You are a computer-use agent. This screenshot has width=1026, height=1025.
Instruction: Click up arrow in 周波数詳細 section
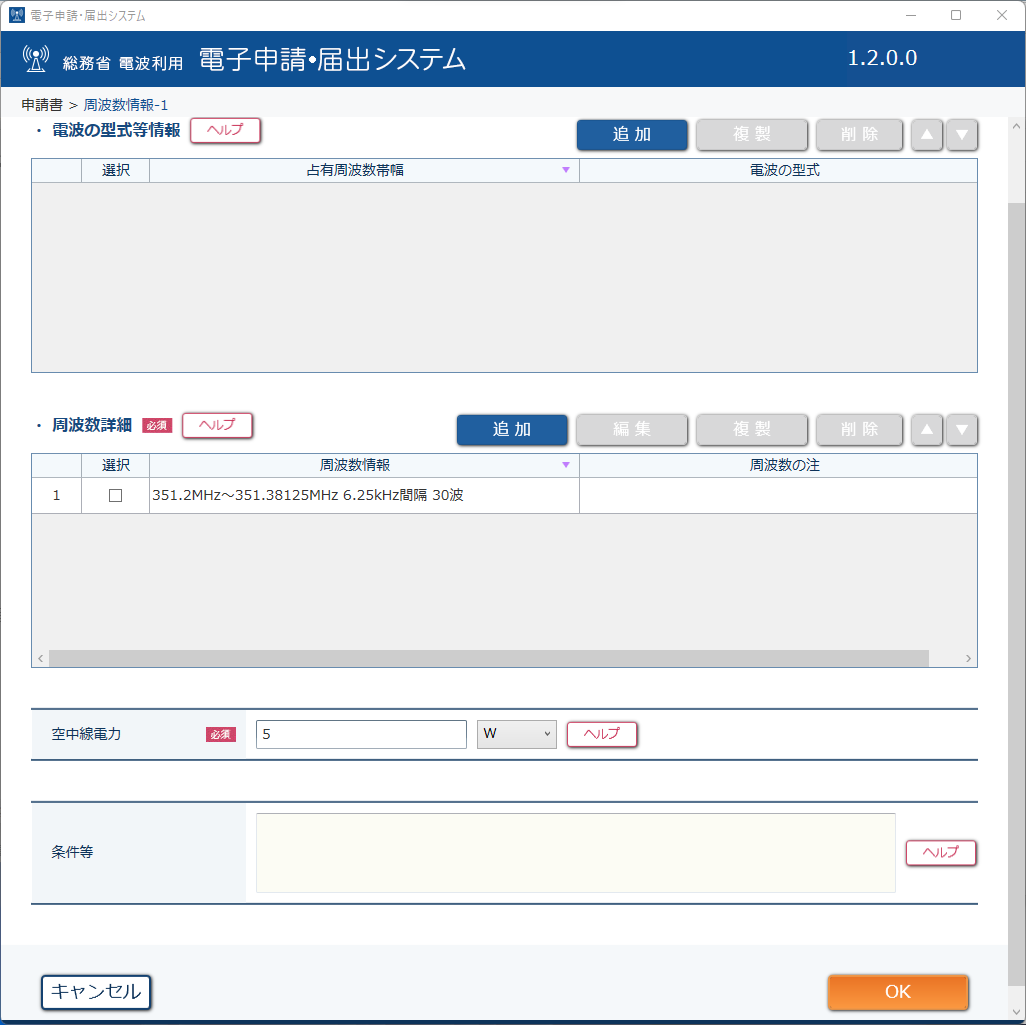[927, 430]
